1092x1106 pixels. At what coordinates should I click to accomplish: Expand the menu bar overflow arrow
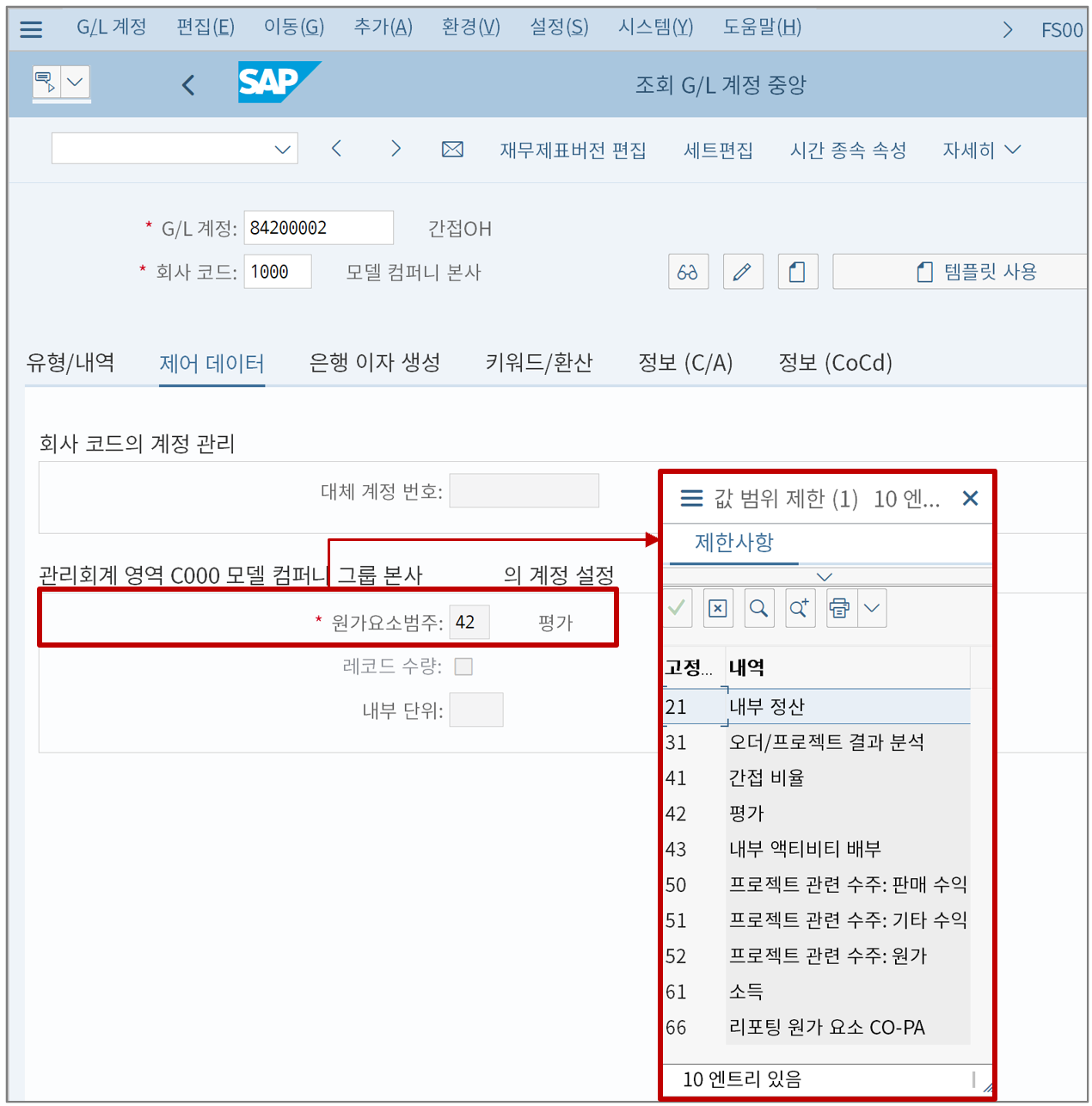(x=1008, y=30)
